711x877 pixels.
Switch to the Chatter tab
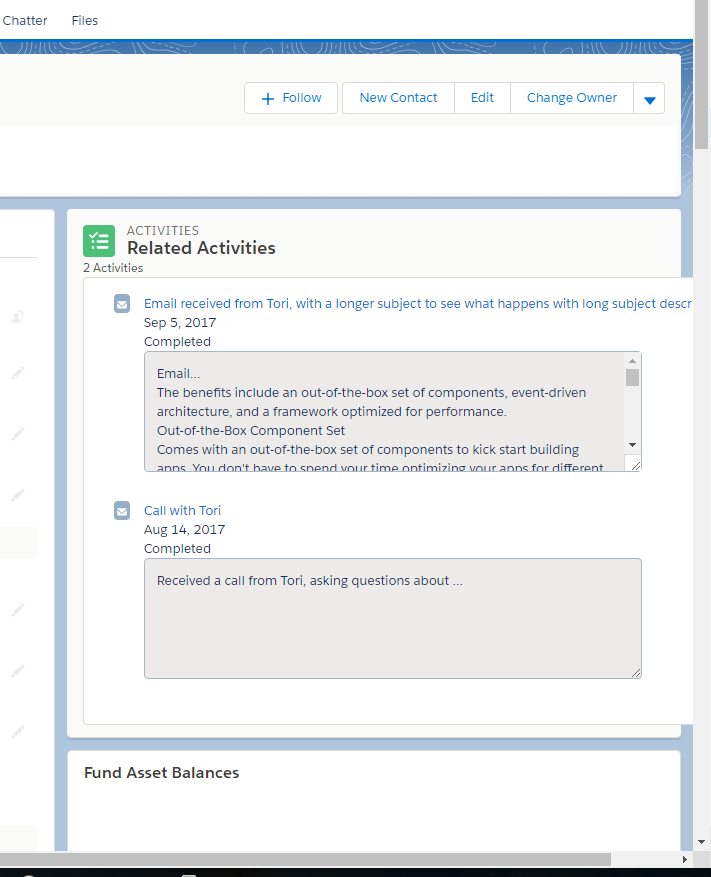[x=25, y=20]
